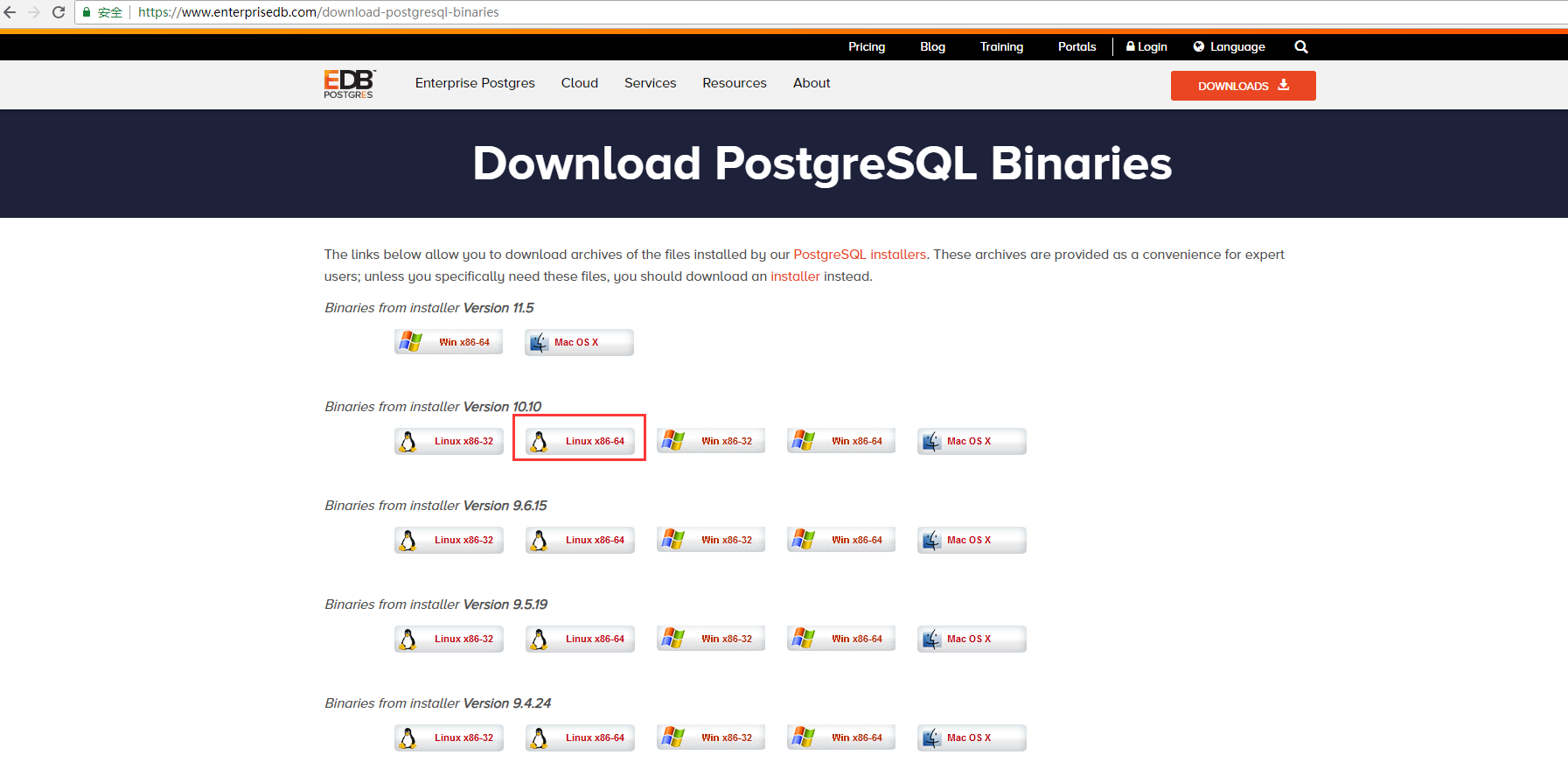Image resolution: width=1568 pixels, height=776 pixels.
Task: Click 'Binaries from installer Version 10.10' text
Action: tap(433, 407)
